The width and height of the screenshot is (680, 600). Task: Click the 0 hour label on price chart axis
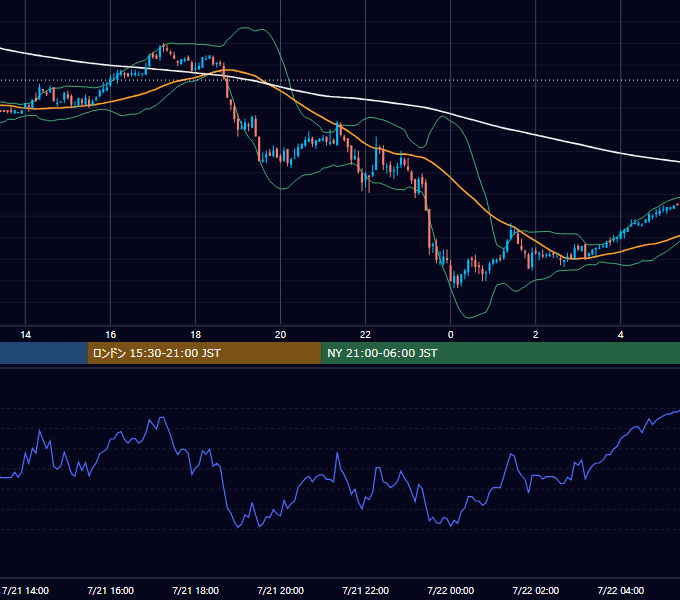[x=451, y=335]
